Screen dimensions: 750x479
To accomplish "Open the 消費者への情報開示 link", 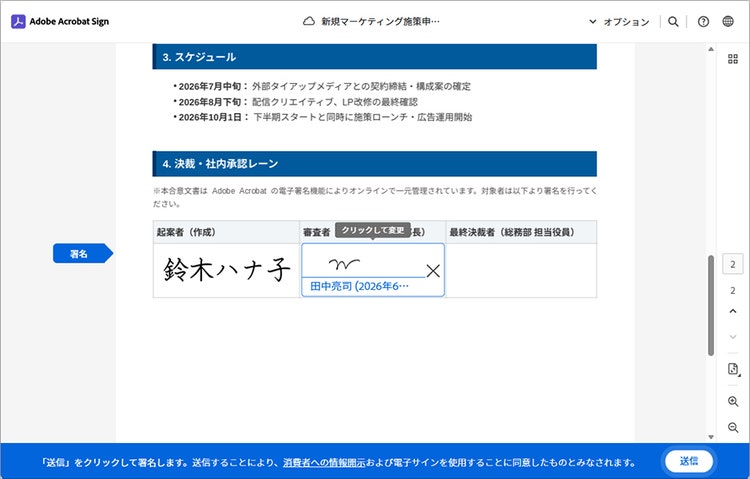I will point(324,462).
